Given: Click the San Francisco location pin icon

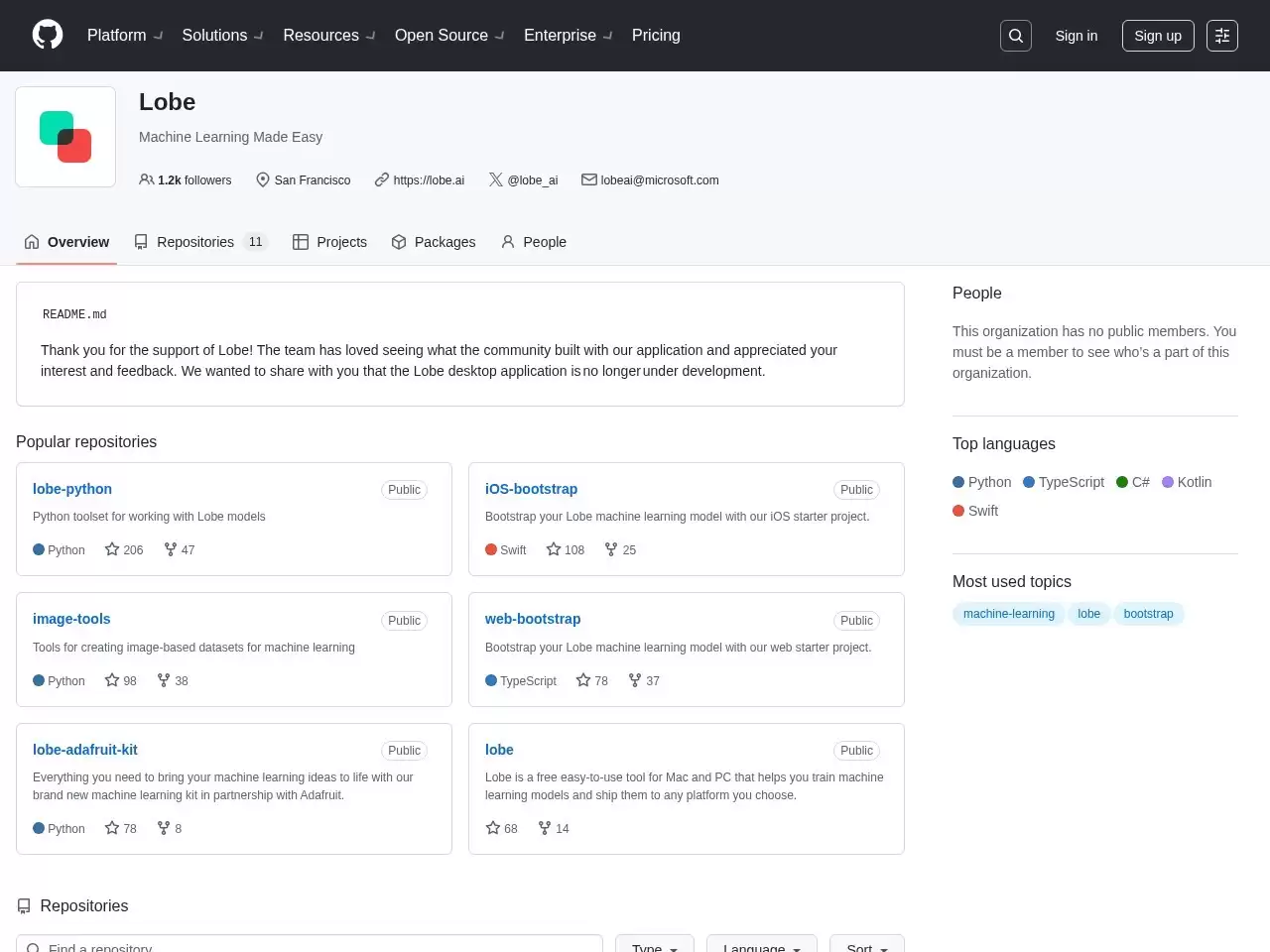Looking at the screenshot, I should tap(263, 179).
